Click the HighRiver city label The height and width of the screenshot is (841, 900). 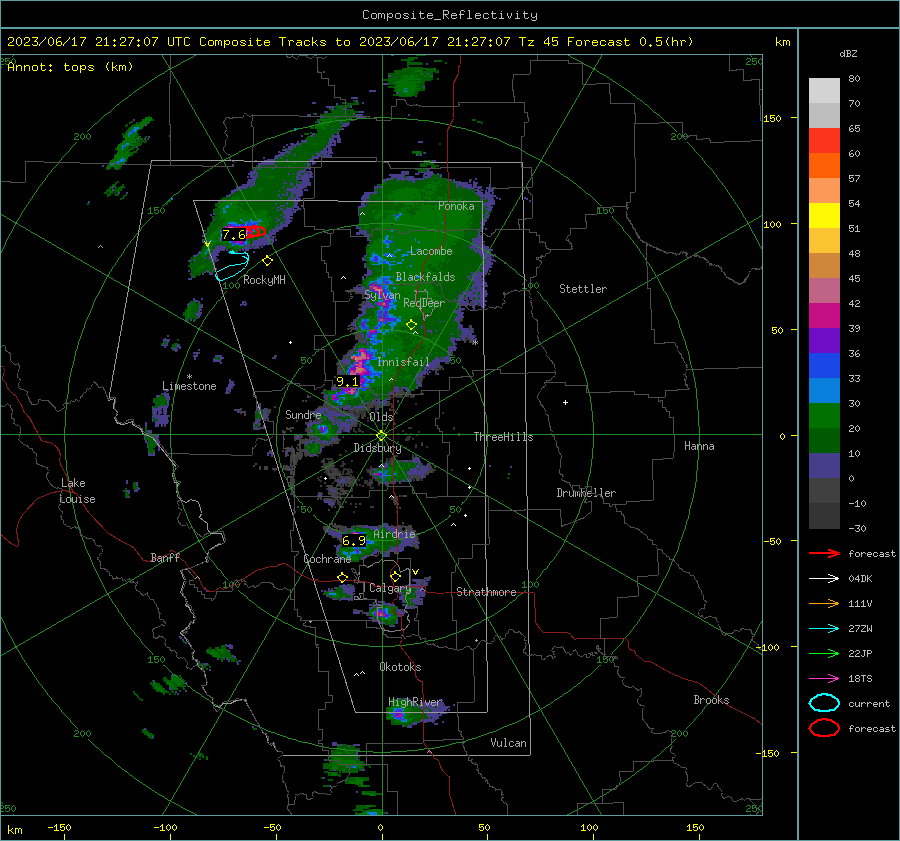415,702
